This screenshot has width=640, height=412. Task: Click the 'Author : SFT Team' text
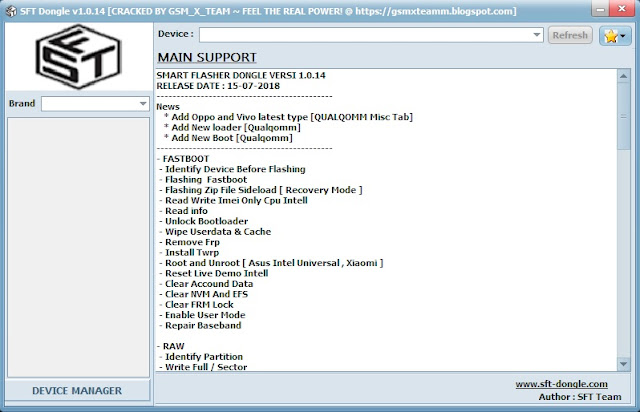click(x=580, y=397)
